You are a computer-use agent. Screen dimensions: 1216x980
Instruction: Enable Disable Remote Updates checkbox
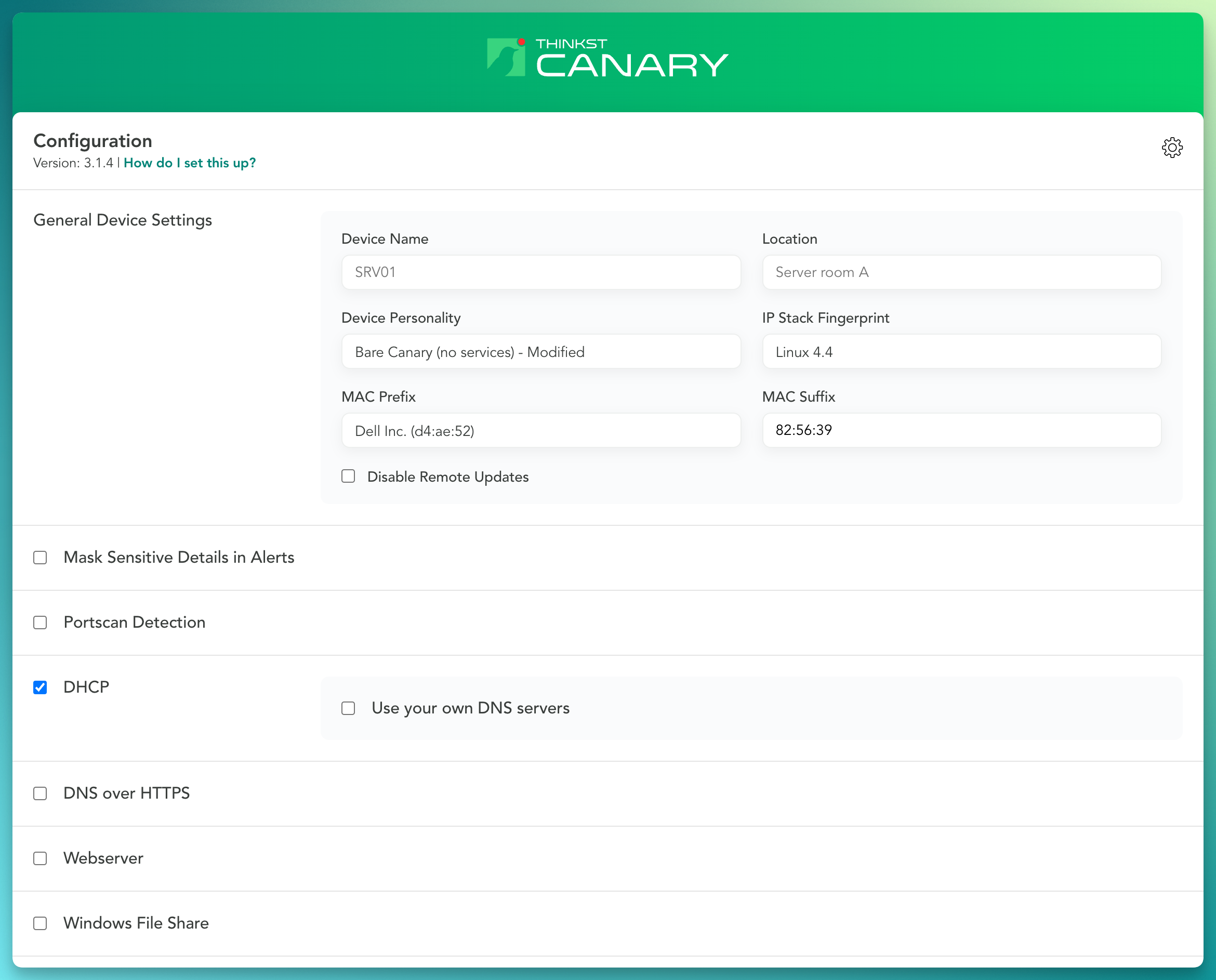click(x=348, y=476)
